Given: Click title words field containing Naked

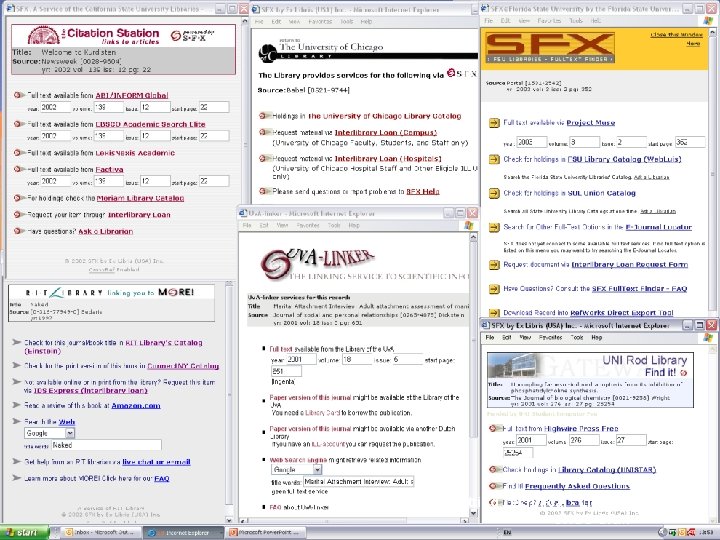Looking at the screenshot, I should pyautogui.click(x=106, y=445).
